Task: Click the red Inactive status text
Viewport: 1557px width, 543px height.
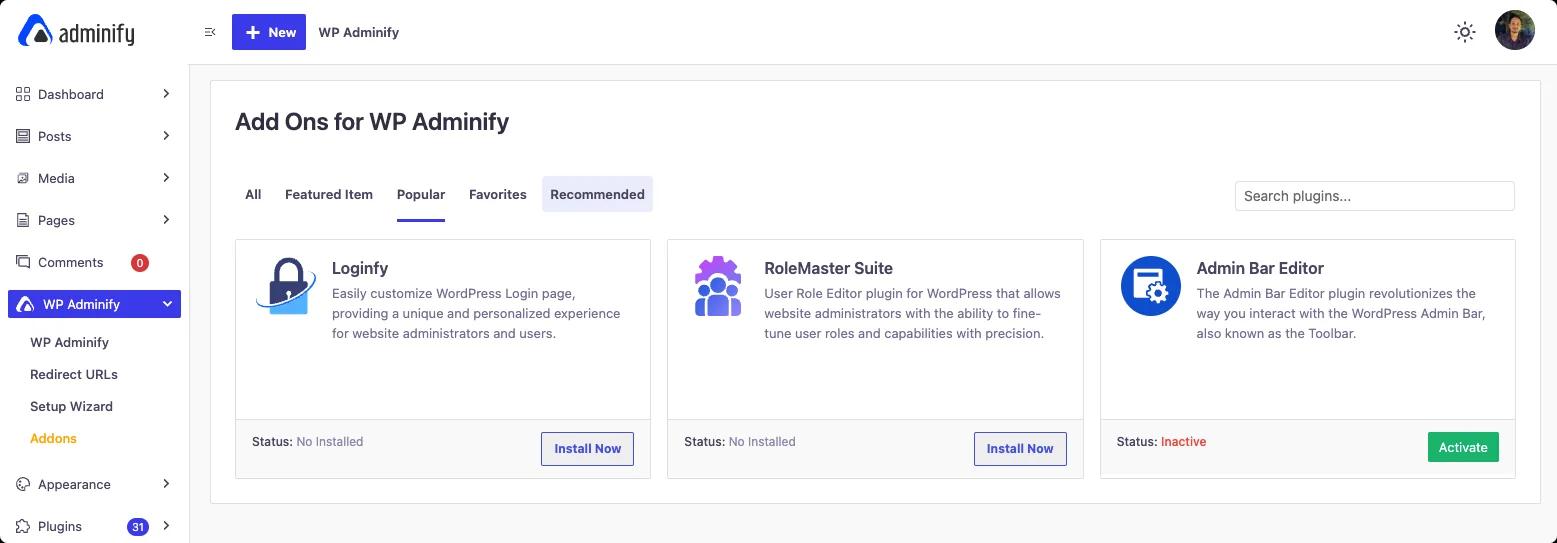Action: click(x=1183, y=441)
